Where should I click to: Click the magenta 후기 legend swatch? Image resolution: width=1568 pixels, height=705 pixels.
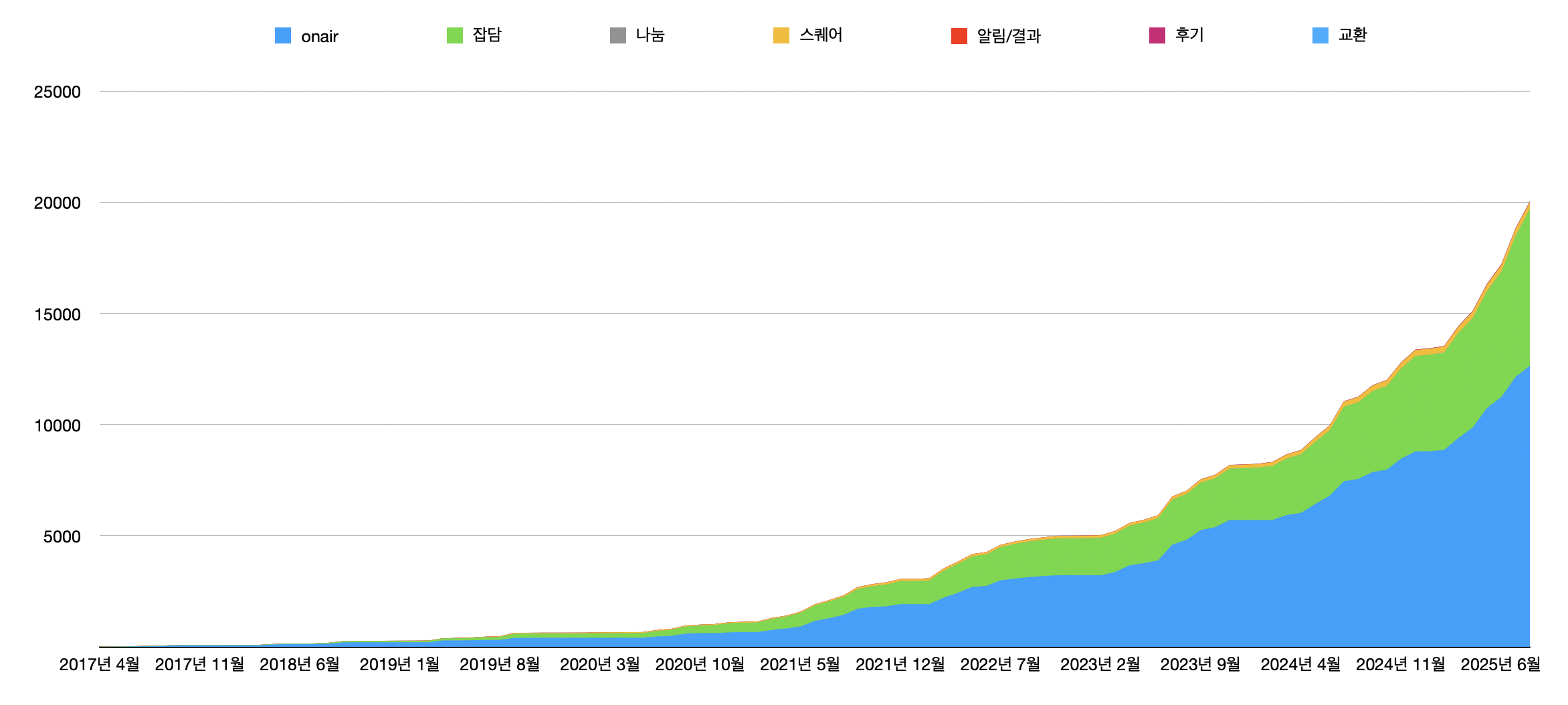pos(1157,36)
